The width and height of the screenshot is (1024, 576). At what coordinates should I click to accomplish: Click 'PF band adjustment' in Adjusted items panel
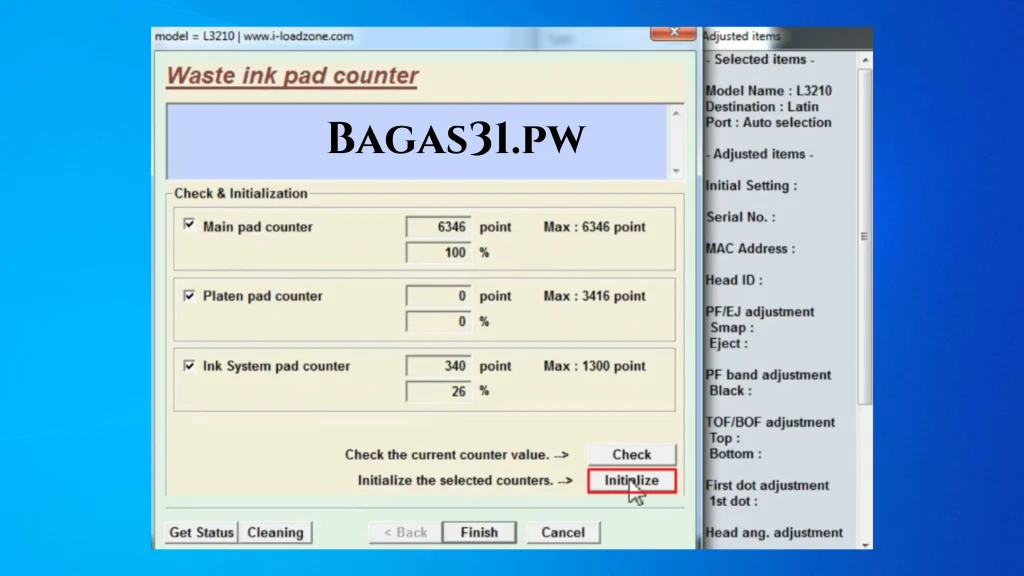pos(768,375)
